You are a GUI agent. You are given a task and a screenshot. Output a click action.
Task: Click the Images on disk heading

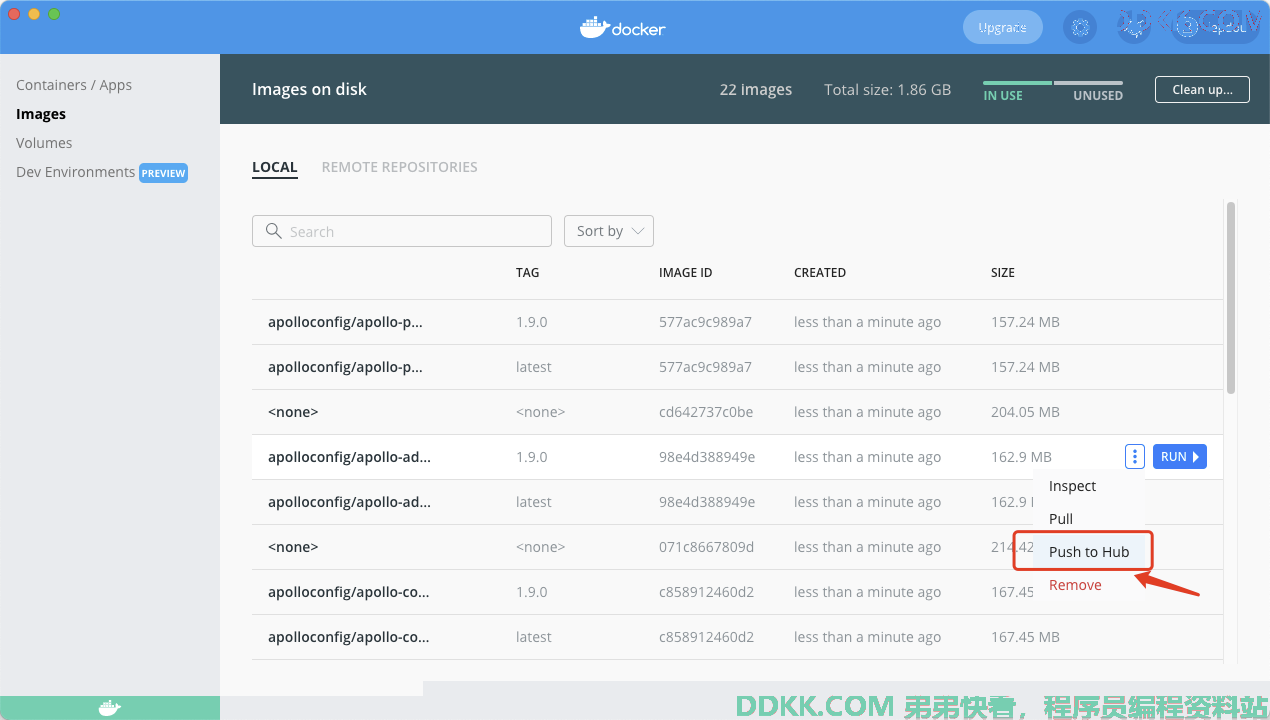click(309, 89)
